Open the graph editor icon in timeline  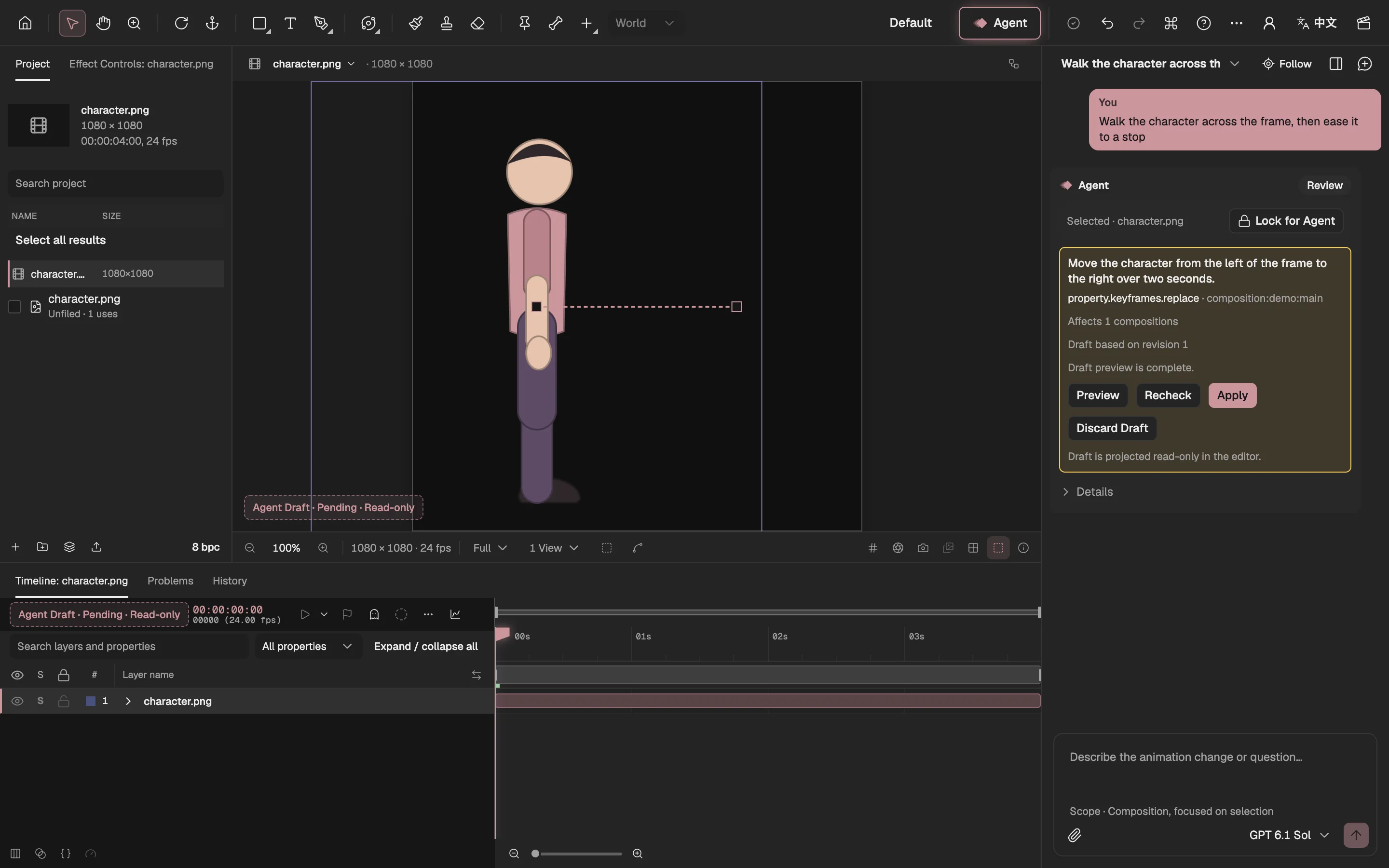[x=455, y=614]
